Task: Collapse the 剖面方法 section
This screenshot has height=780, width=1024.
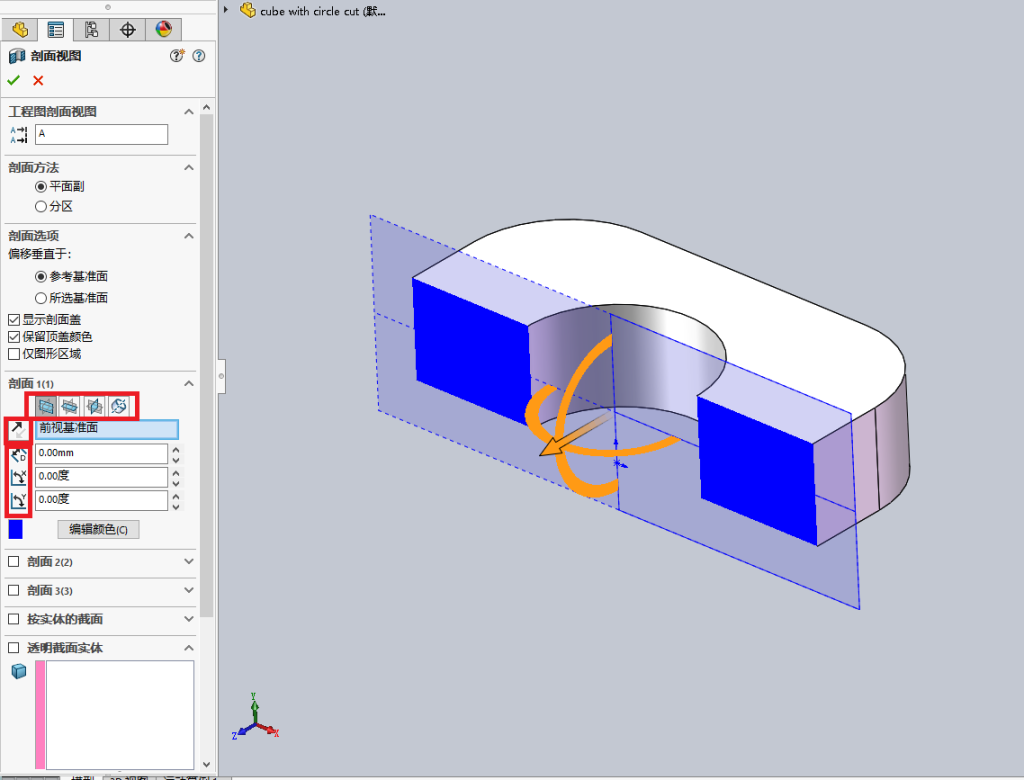Action: click(x=189, y=168)
